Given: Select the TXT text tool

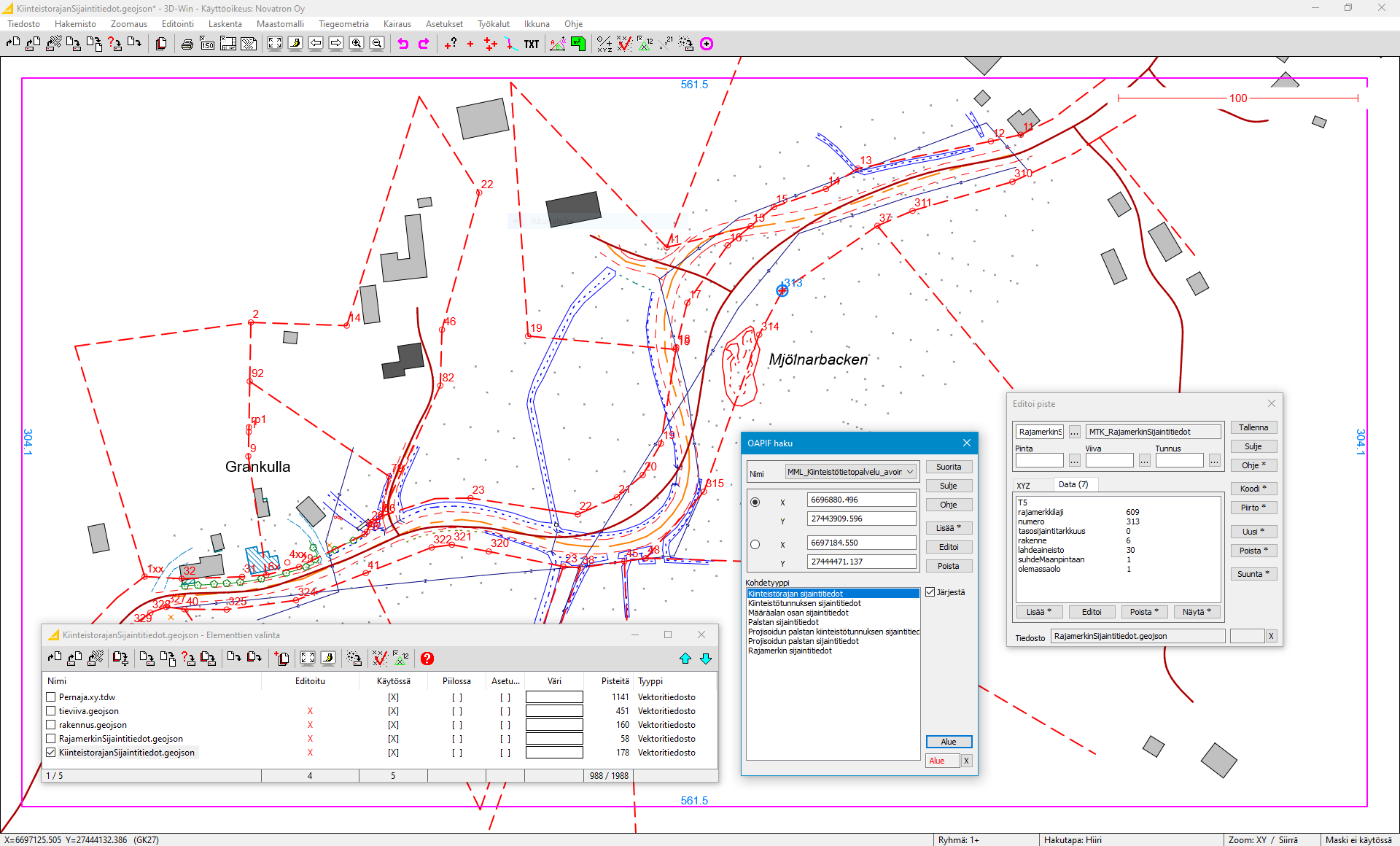Looking at the screenshot, I should tap(532, 44).
